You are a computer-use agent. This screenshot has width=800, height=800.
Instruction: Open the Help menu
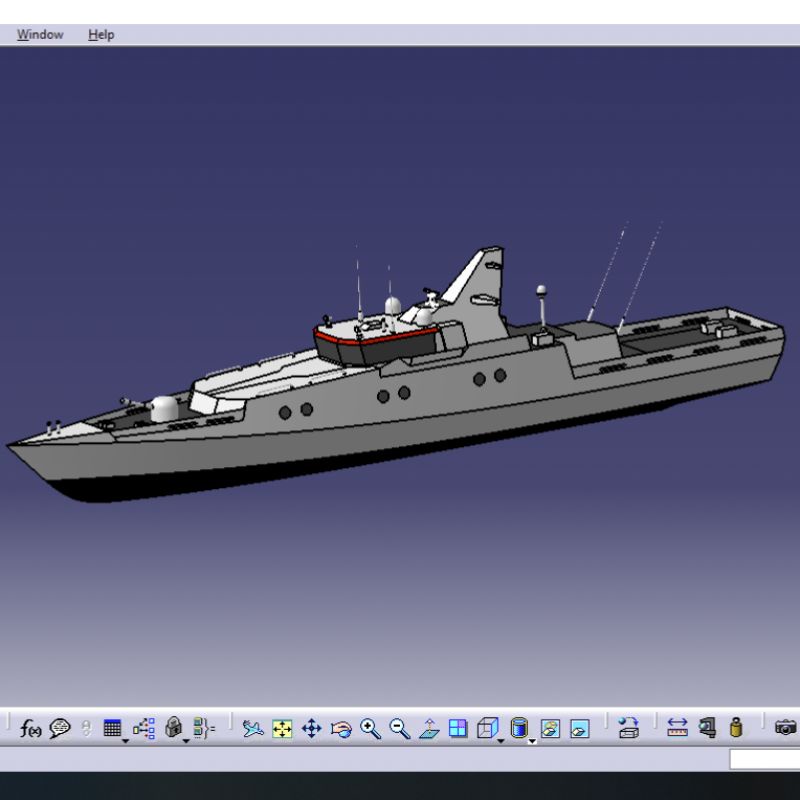(99, 33)
